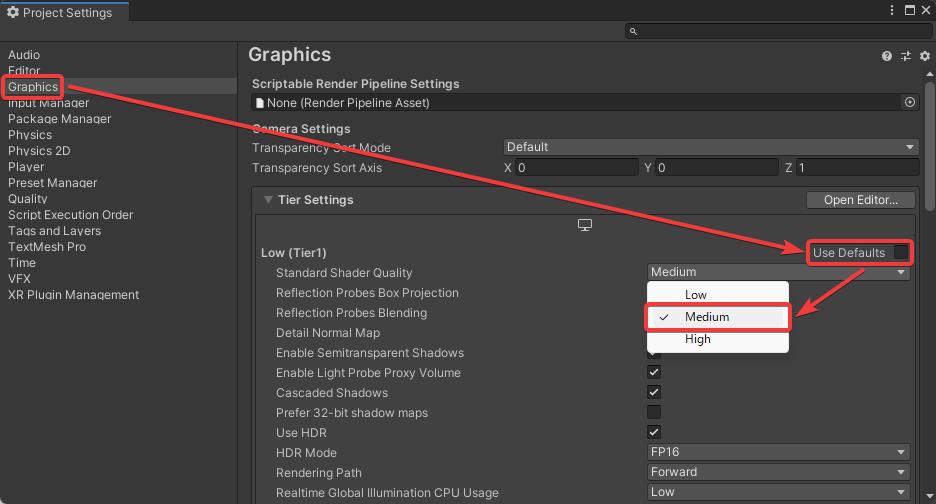Image resolution: width=936 pixels, height=504 pixels.
Task: Click the Transparency Sort Axis X field
Action: (x=577, y=168)
